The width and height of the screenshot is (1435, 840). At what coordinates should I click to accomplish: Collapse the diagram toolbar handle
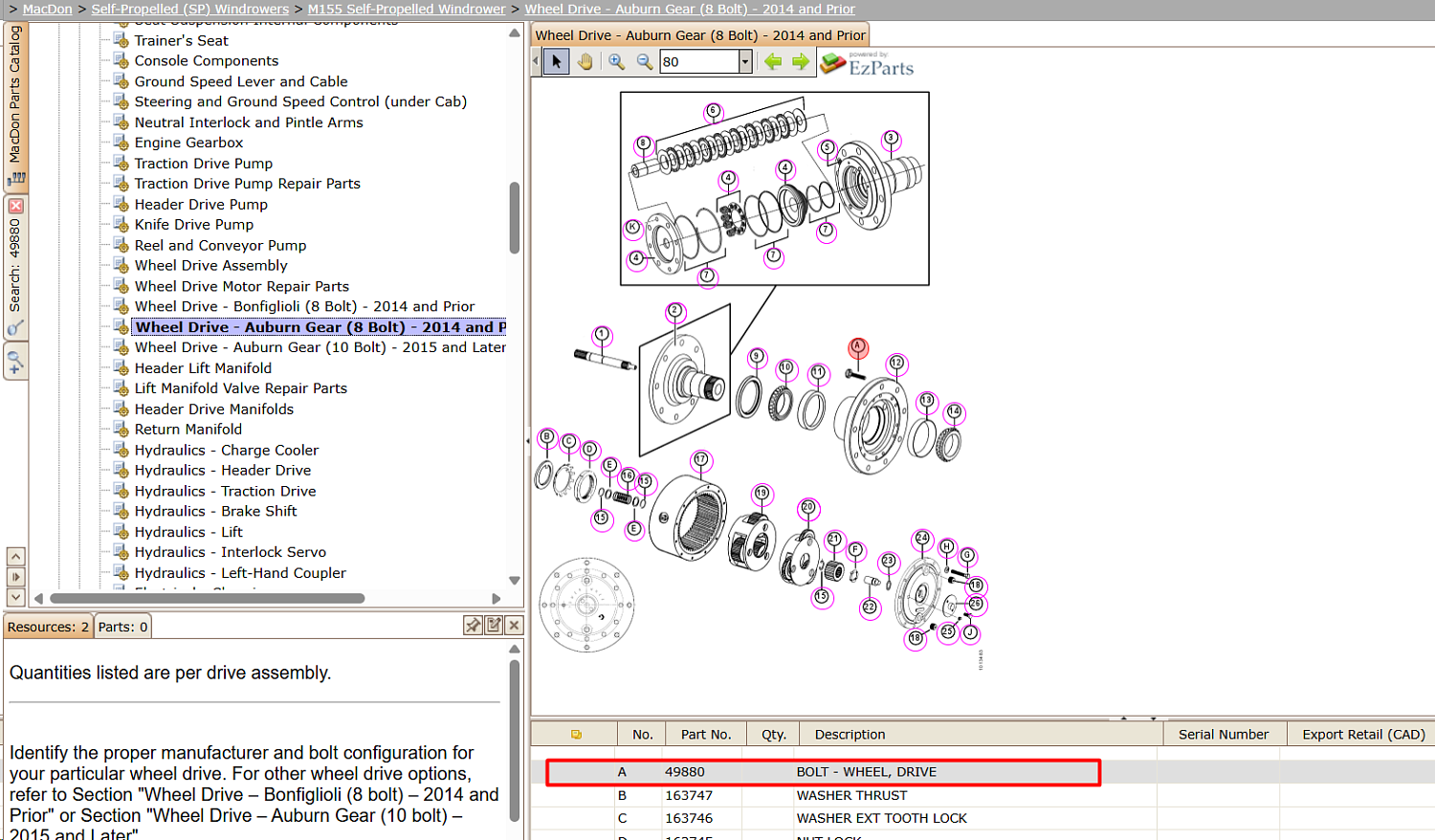pos(536,62)
